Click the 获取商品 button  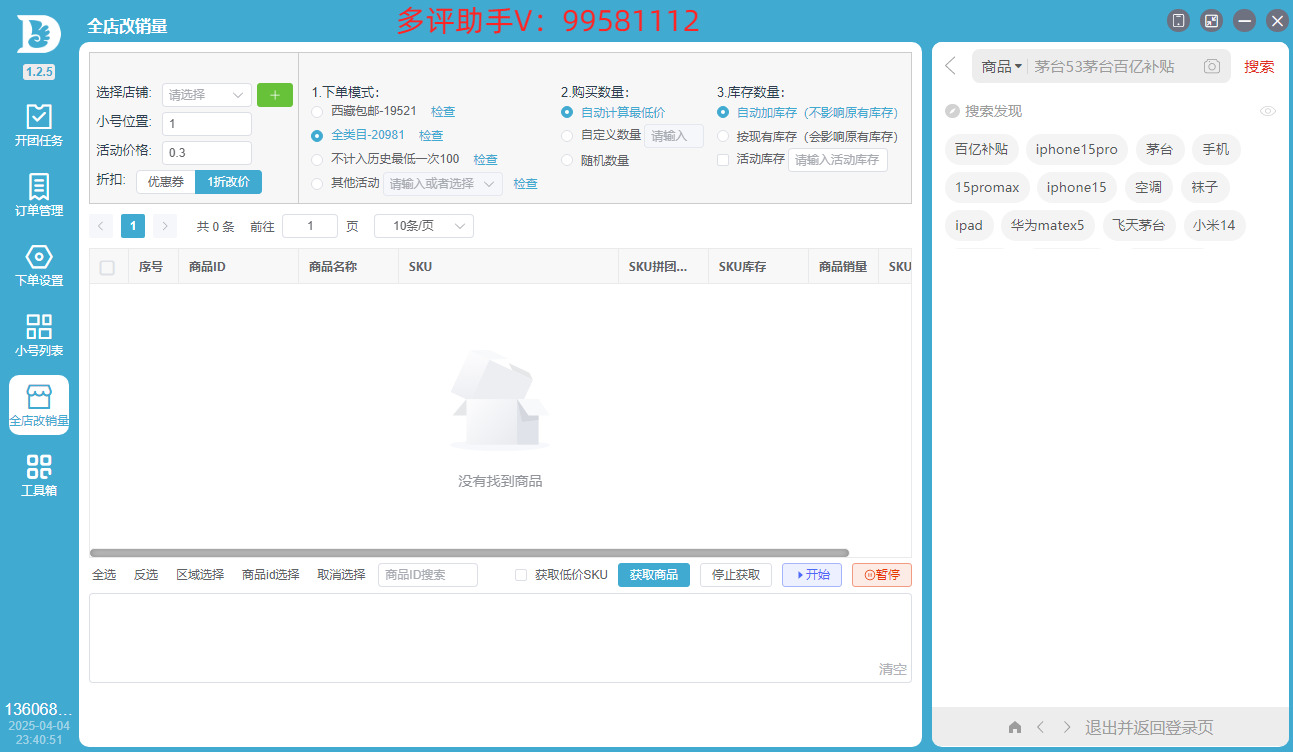pos(654,575)
